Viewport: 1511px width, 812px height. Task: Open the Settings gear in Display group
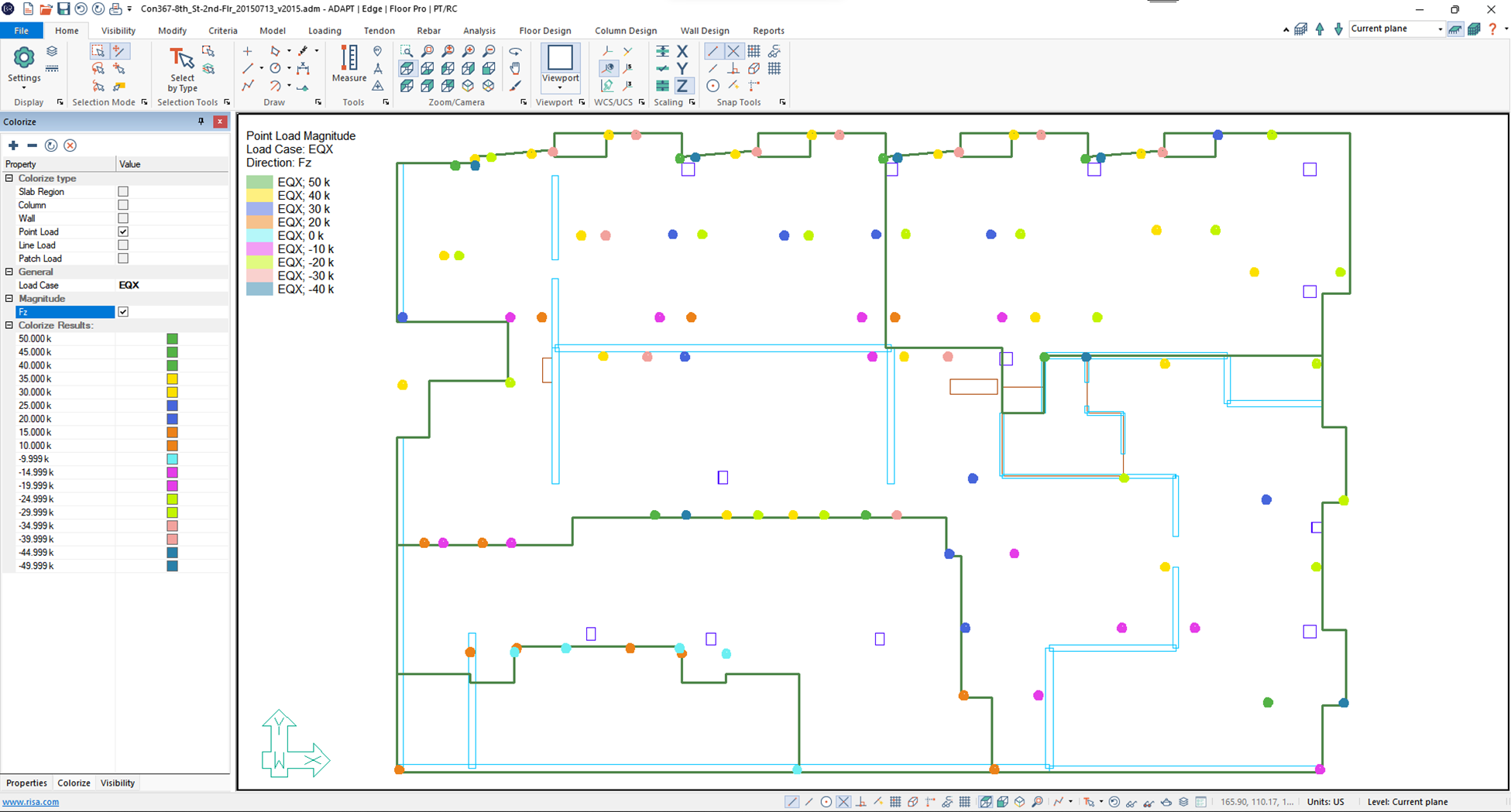24,58
